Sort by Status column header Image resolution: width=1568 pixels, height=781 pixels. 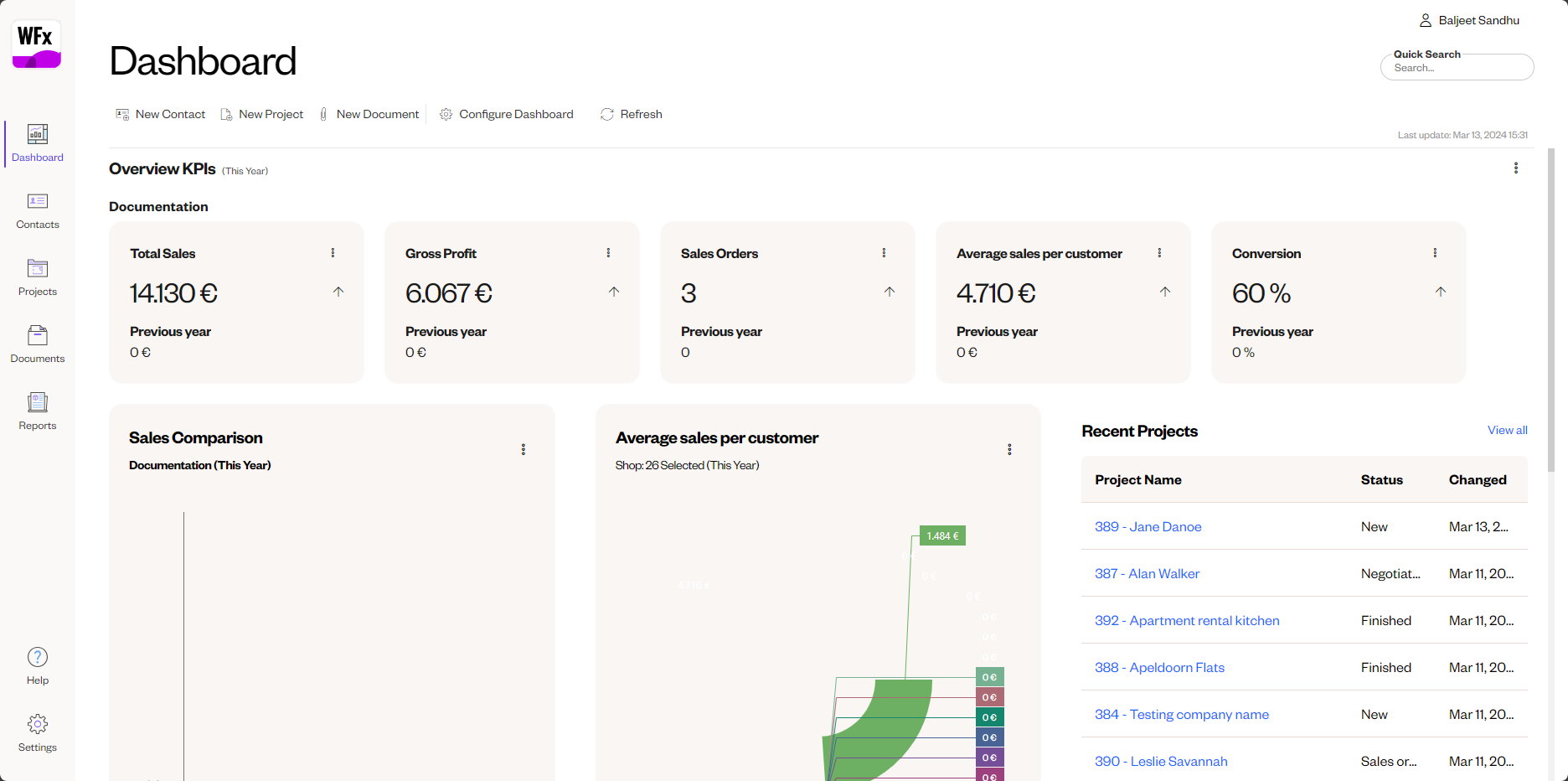click(1382, 479)
